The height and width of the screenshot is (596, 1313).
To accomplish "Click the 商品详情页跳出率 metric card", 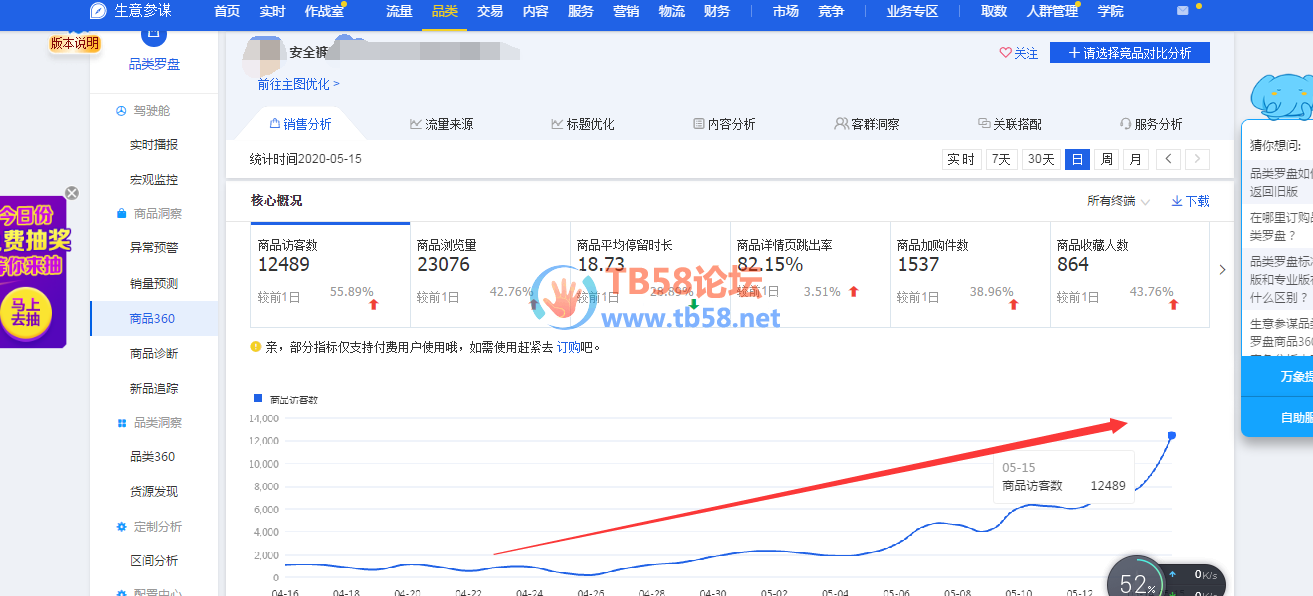I will pyautogui.click(x=810, y=275).
